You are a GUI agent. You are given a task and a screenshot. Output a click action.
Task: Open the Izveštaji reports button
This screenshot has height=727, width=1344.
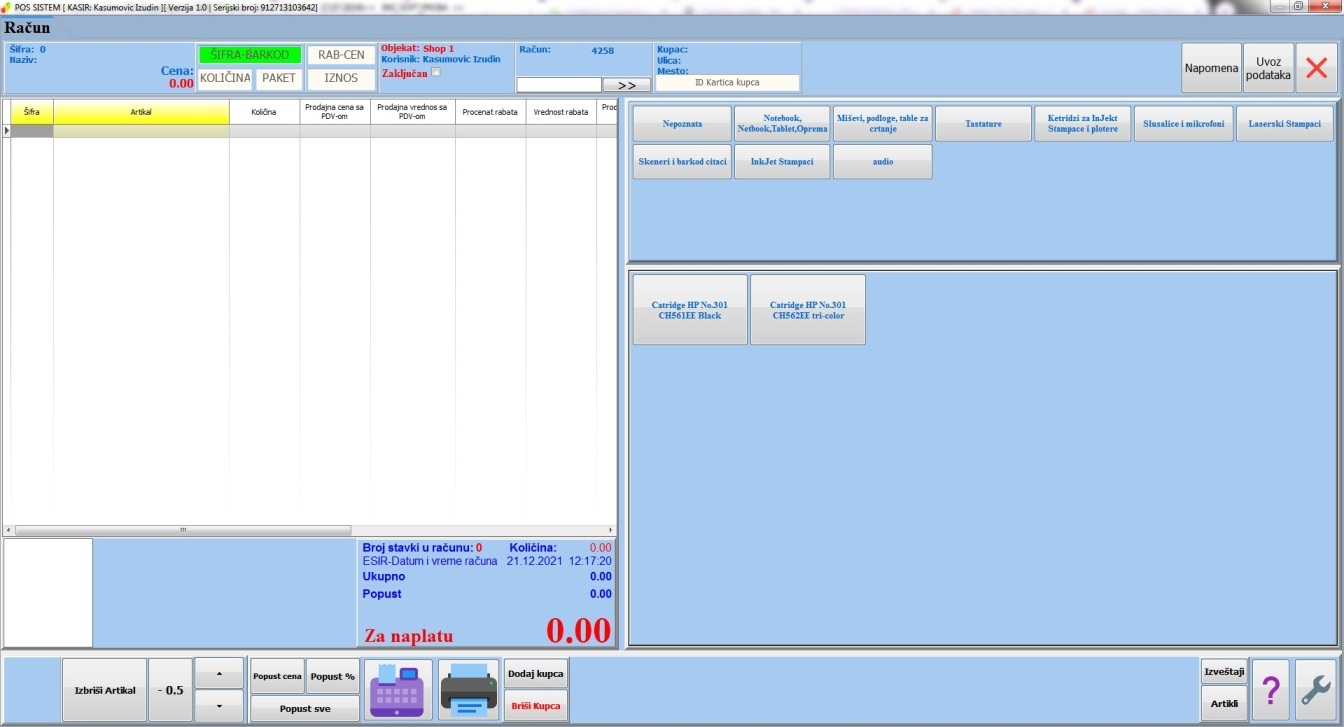(1224, 672)
